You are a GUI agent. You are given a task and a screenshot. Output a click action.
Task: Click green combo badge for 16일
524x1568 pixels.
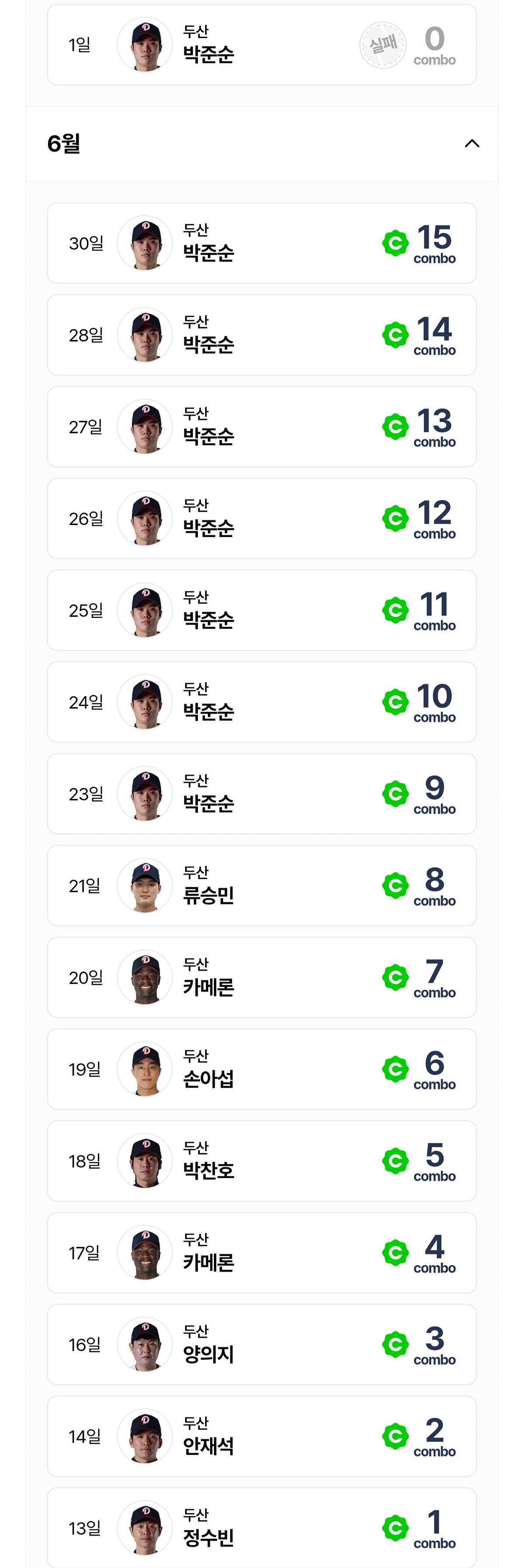(395, 1345)
